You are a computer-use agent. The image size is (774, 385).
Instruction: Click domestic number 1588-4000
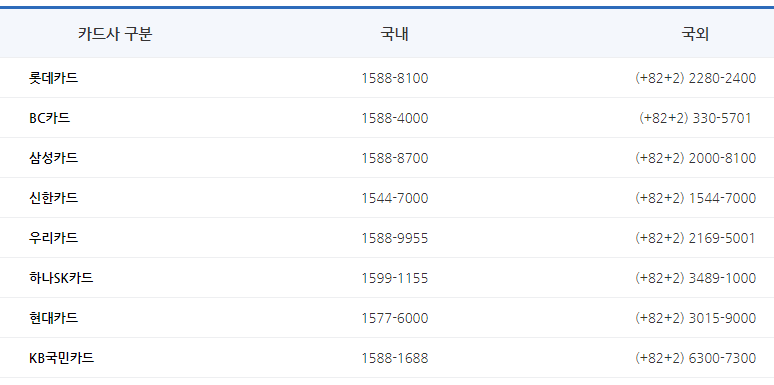click(395, 118)
